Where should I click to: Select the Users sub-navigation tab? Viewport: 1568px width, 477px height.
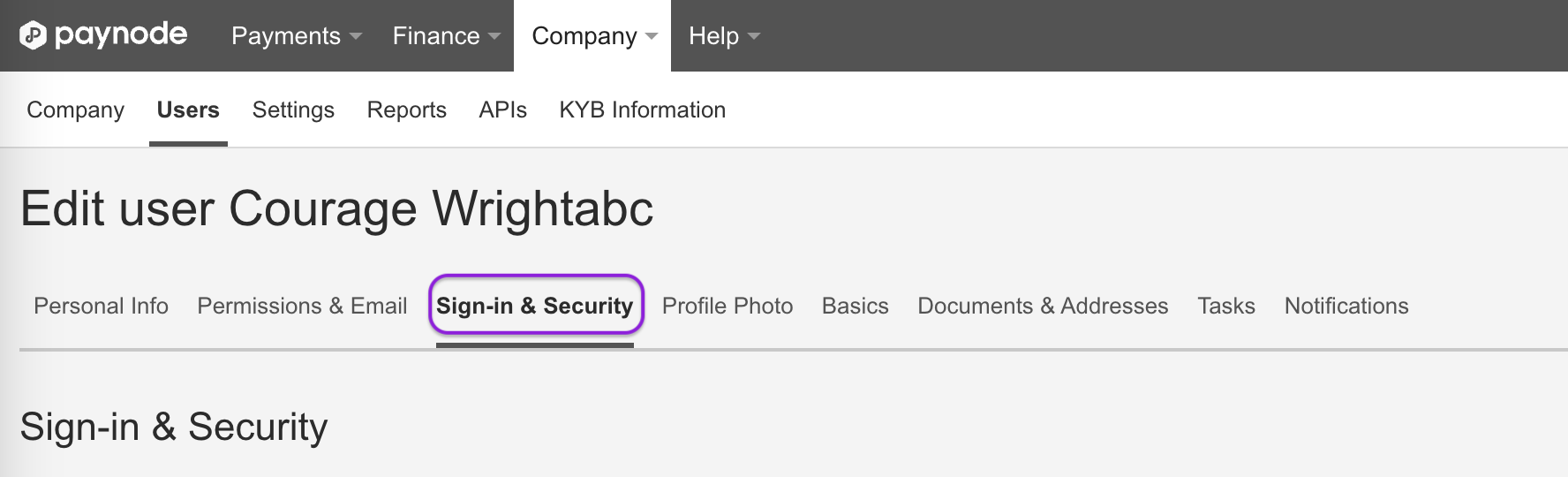(x=188, y=110)
